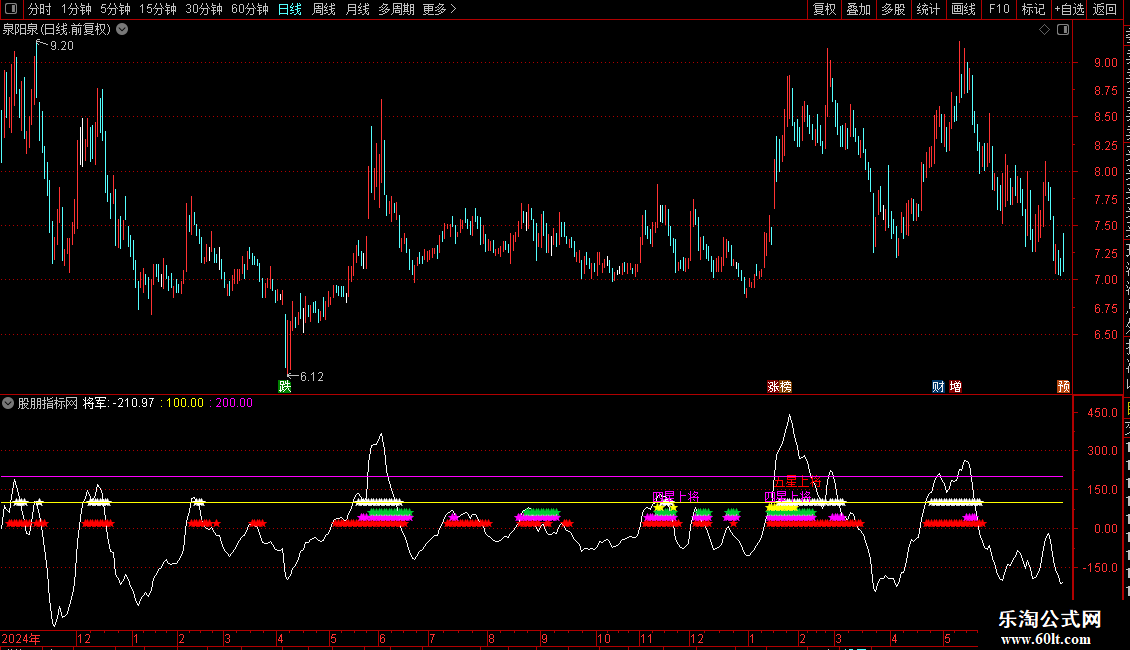
Task: Click the blue 财 event marker
Action: (x=938, y=386)
